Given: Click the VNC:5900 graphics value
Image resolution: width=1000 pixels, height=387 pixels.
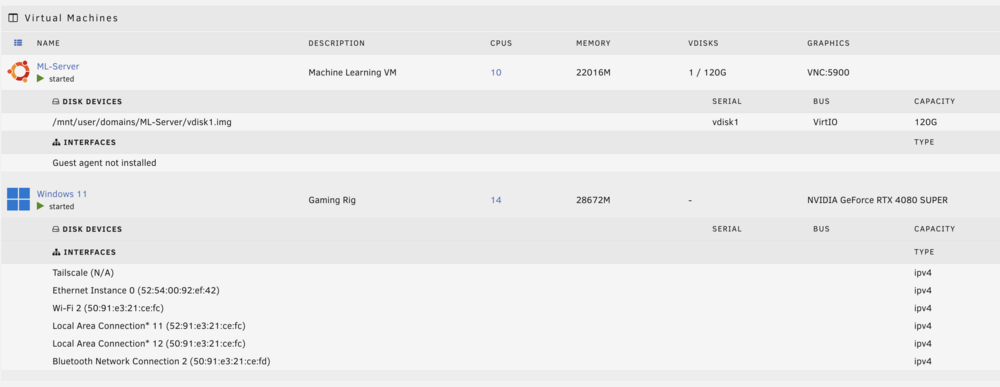Looking at the screenshot, I should 828,73.
